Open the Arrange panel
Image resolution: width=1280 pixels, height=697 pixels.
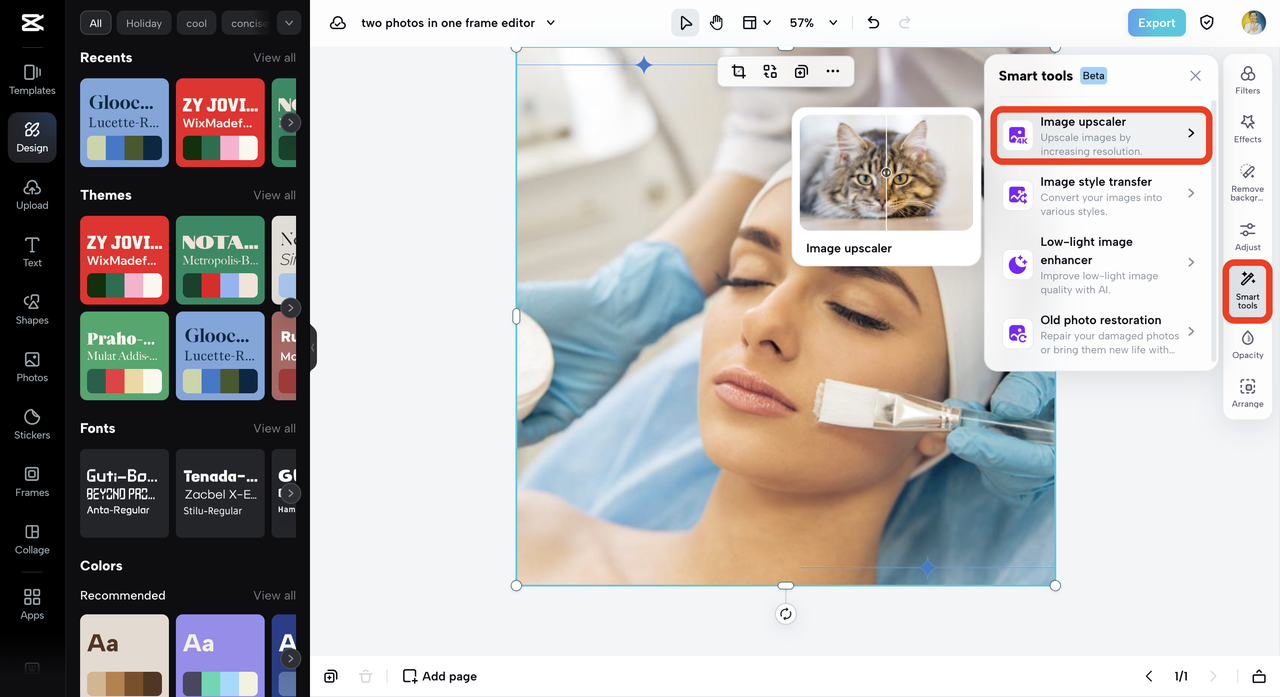(1247, 393)
